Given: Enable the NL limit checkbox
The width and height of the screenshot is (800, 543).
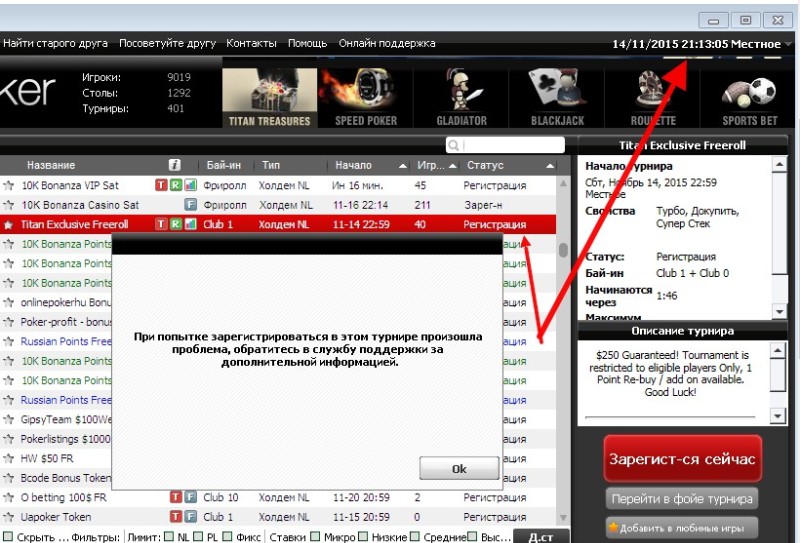Looking at the screenshot, I should (169, 537).
